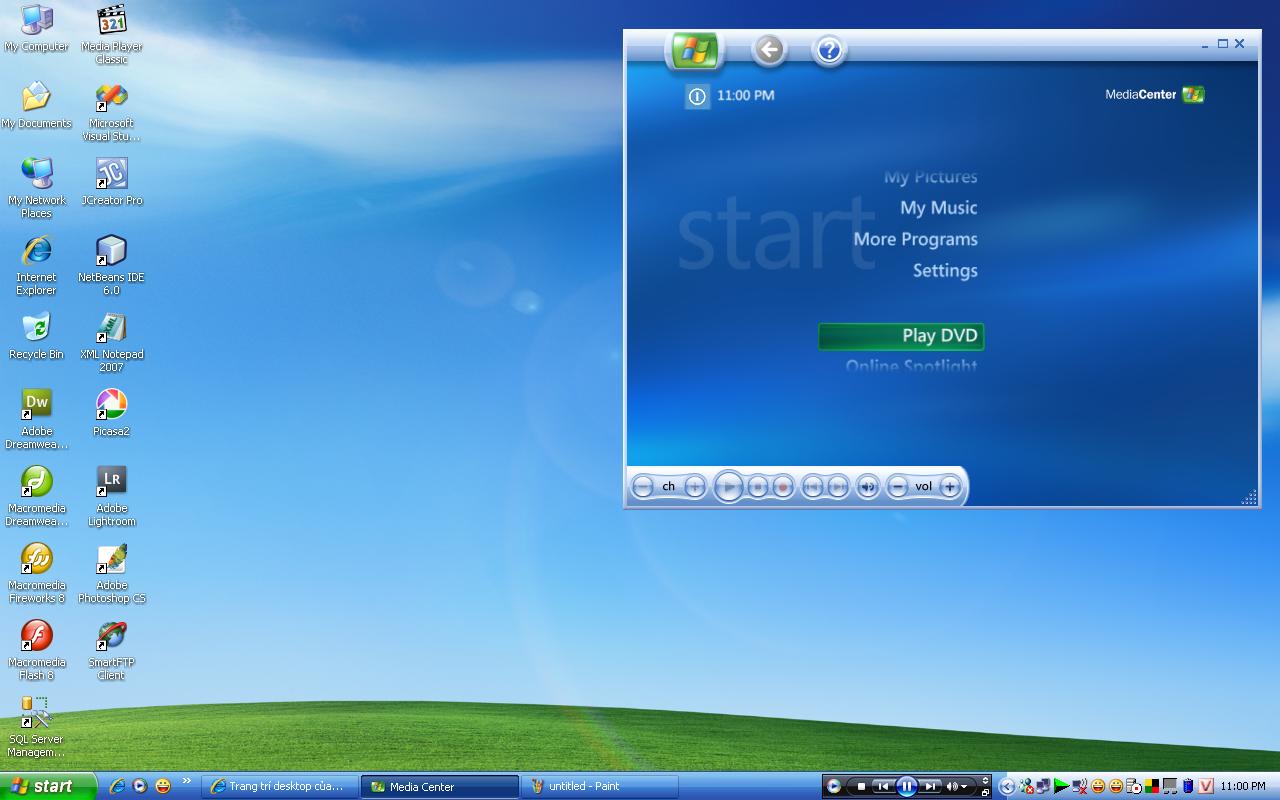Click the info icon beside 11:00 PM
Screen dimensions: 1280x800
[697, 96]
